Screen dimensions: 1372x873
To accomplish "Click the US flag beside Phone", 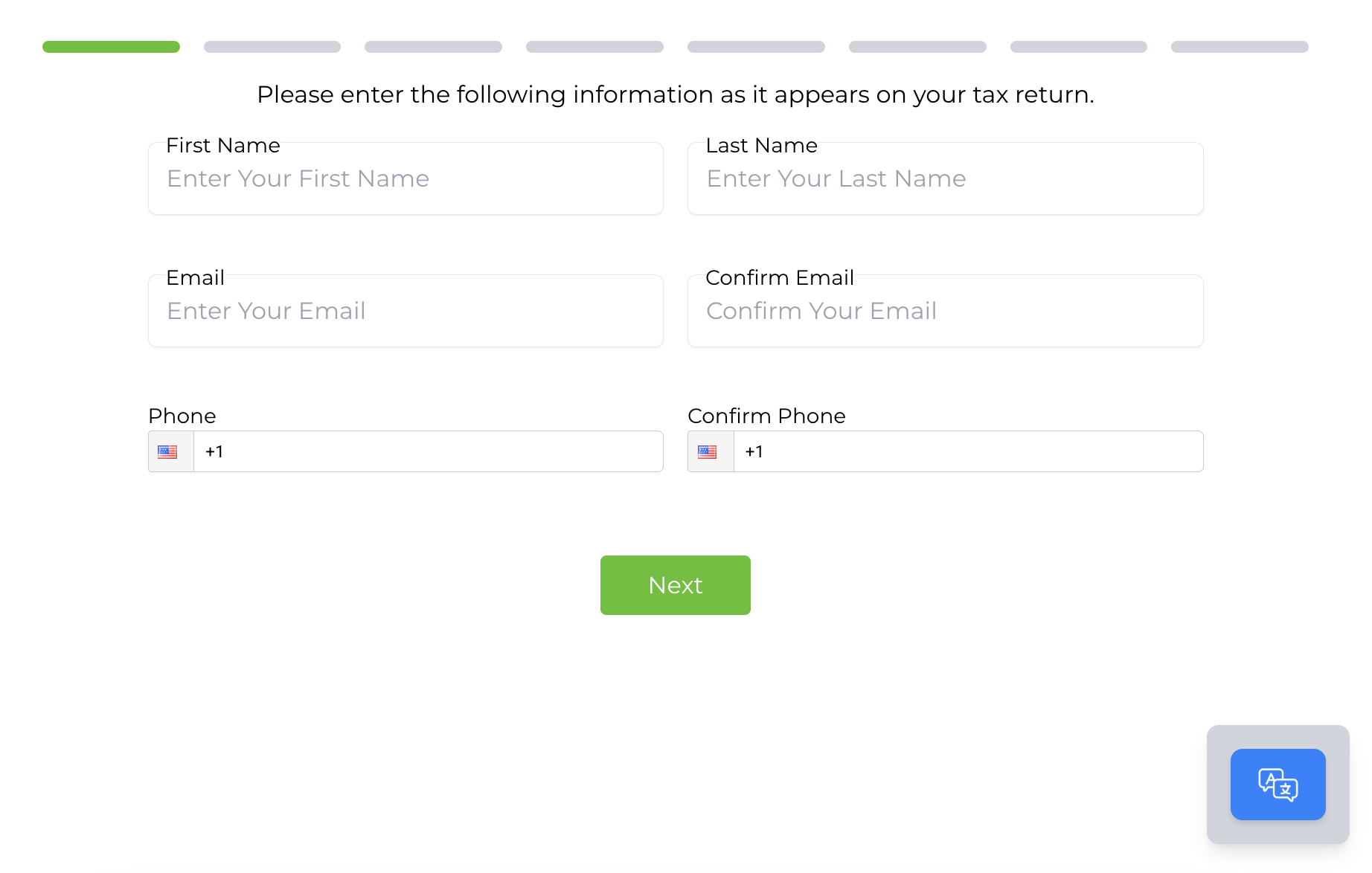I will [x=167, y=452].
